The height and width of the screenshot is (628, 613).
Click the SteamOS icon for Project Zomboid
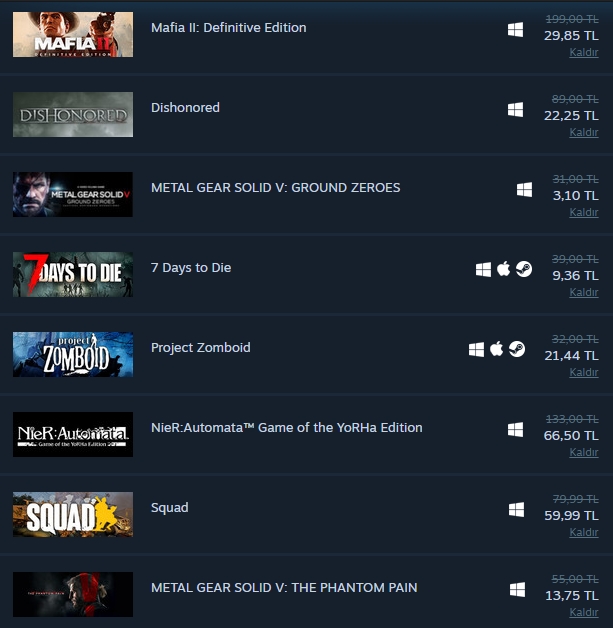coord(517,349)
